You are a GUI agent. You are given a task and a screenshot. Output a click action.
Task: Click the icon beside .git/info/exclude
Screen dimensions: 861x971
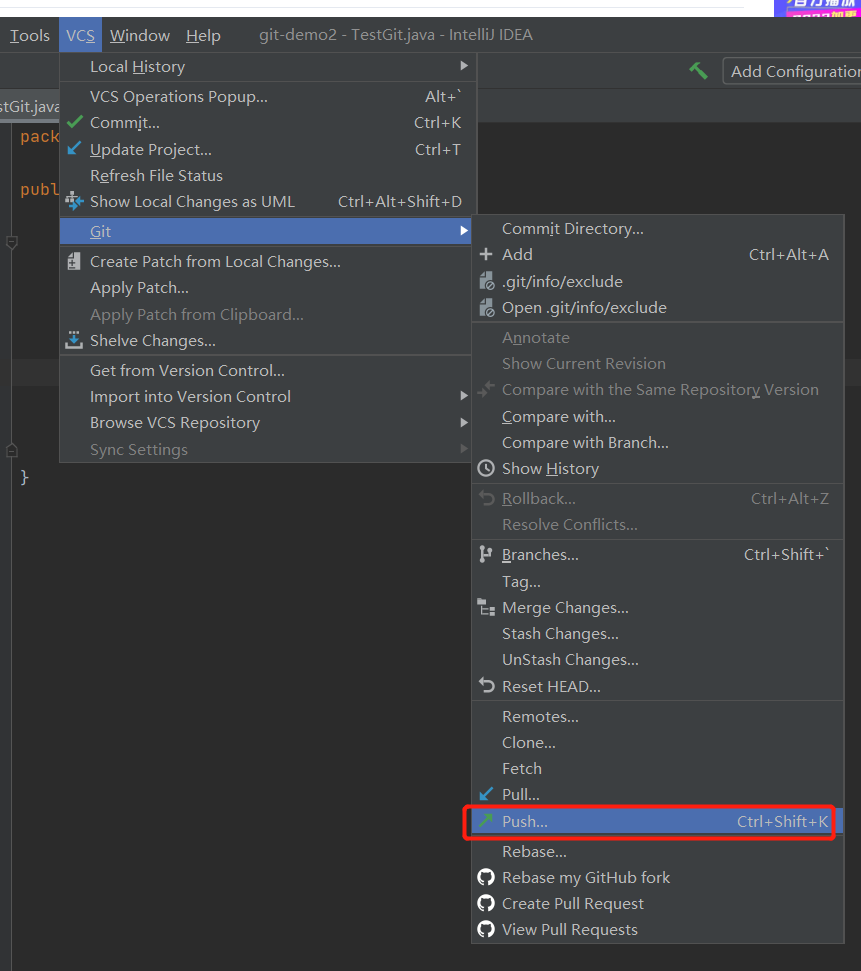487,281
